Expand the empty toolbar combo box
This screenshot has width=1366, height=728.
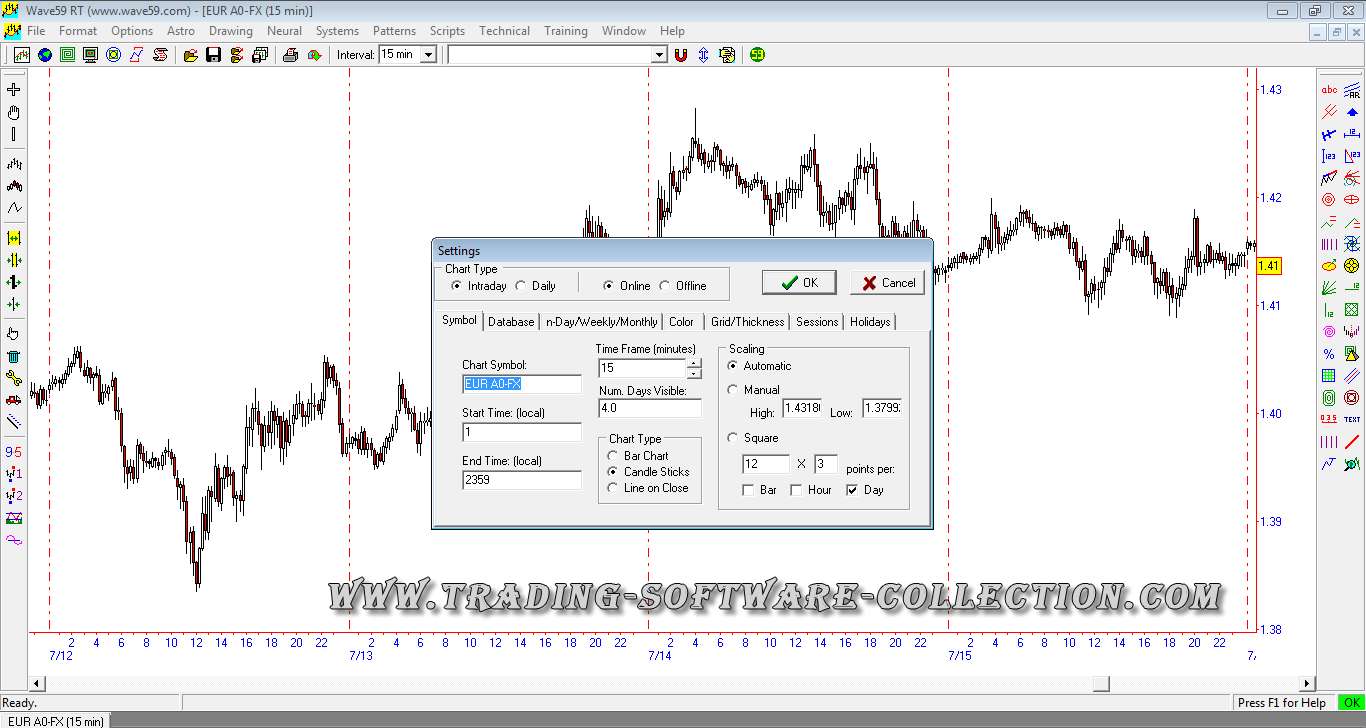(658, 55)
